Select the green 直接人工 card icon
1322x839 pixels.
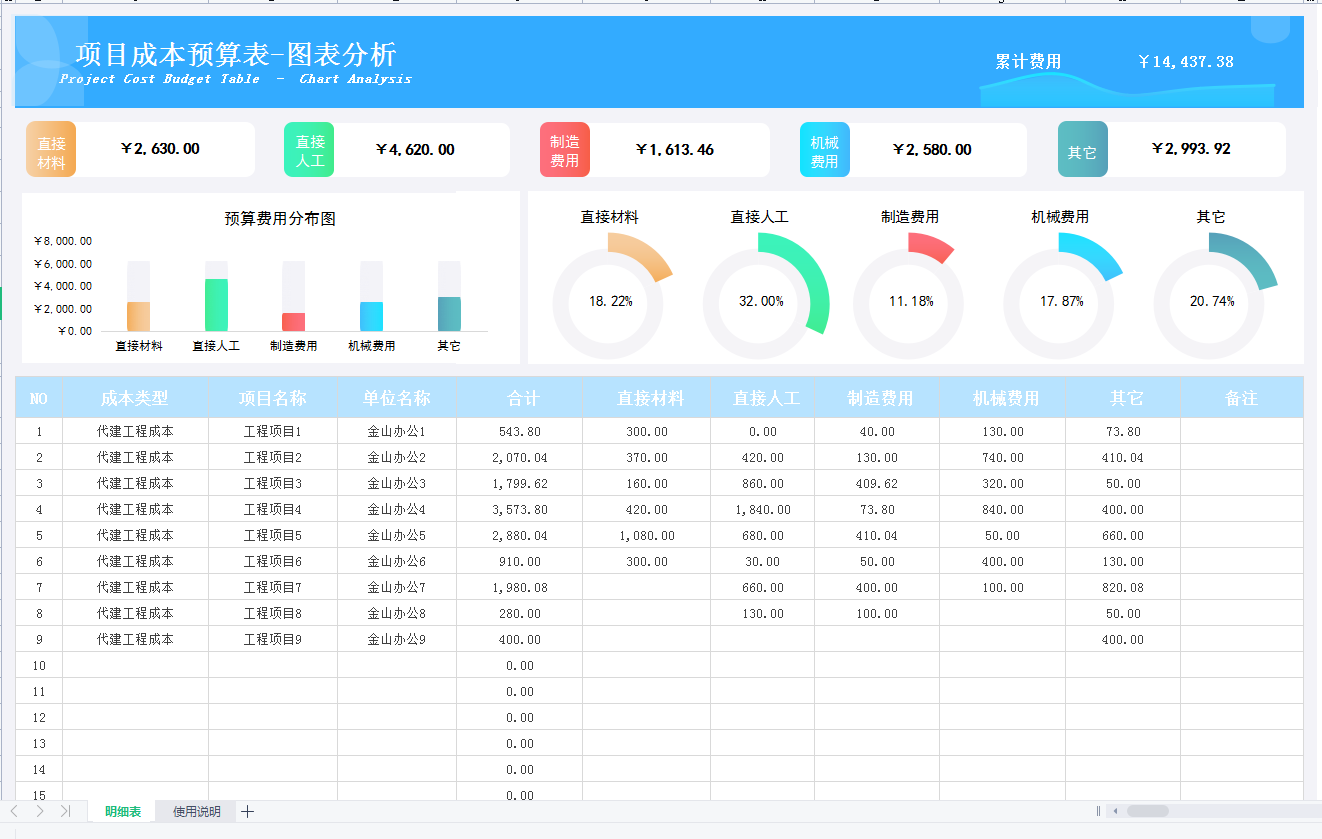click(x=309, y=150)
